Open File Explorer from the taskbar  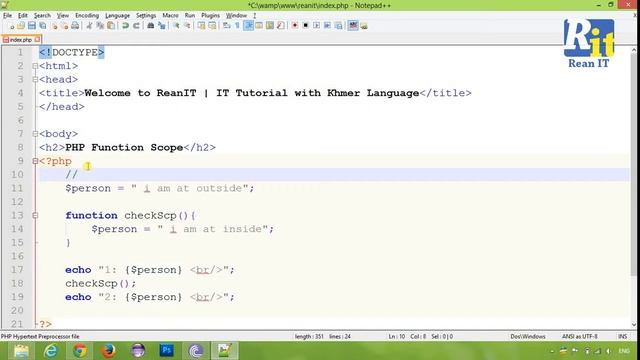click(21, 351)
